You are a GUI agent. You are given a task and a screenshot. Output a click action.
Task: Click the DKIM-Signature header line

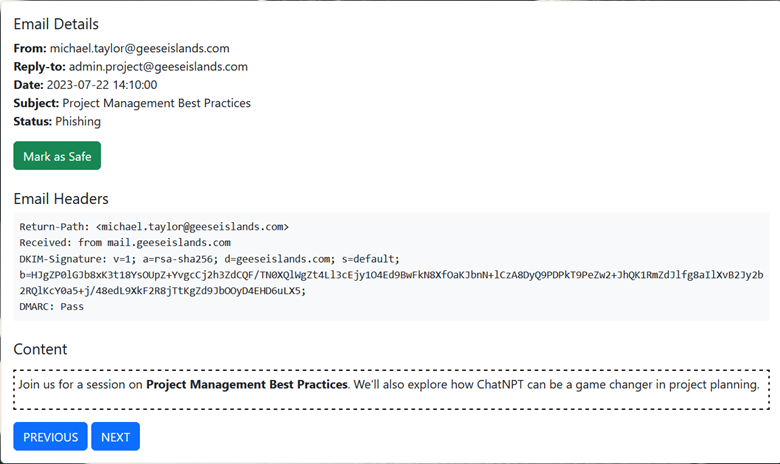pyautogui.click(x=209, y=258)
